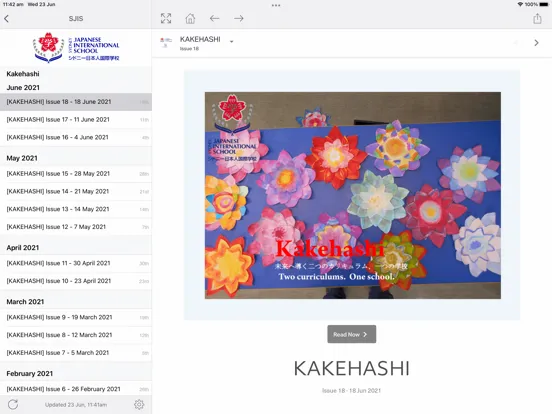Open the share icon
Image resolution: width=552 pixels, height=414 pixels.
coord(537,18)
